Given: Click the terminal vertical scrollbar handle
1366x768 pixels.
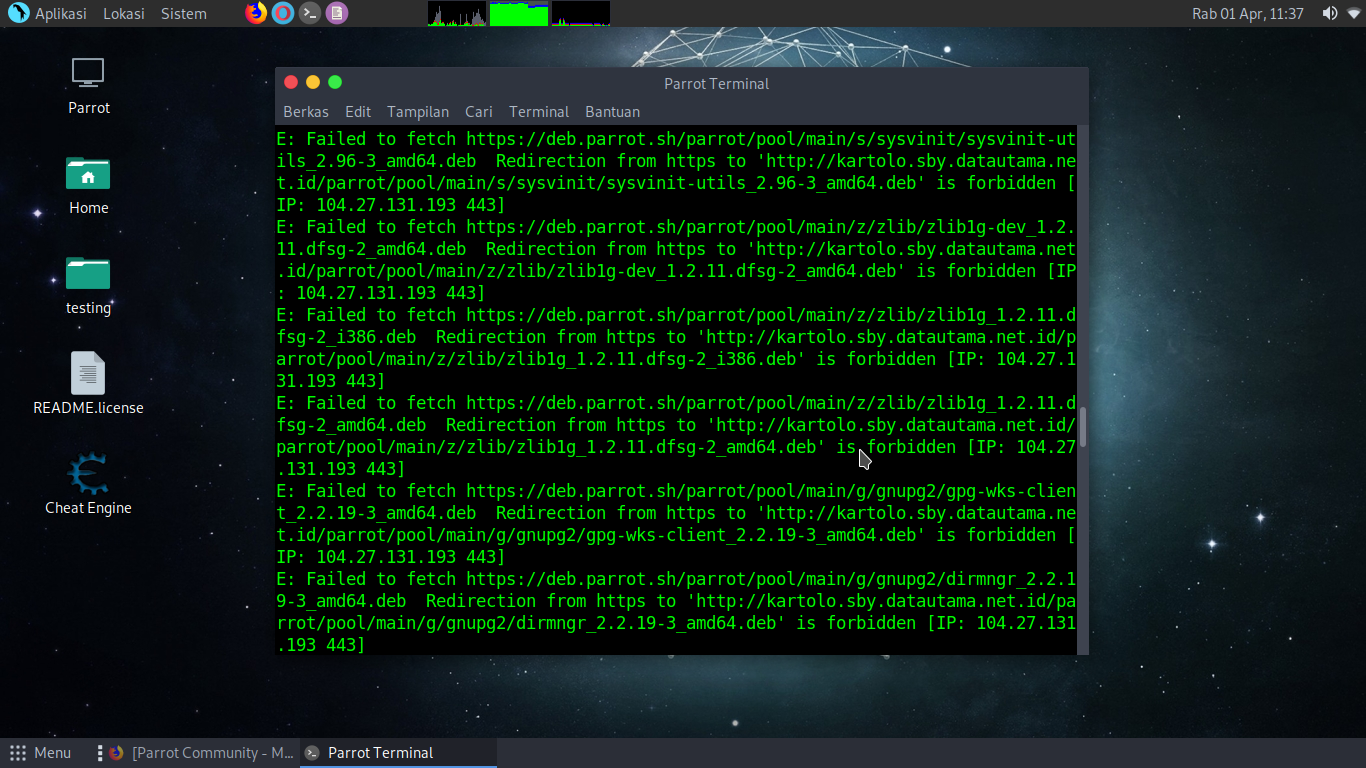Looking at the screenshot, I should 1083,427.
